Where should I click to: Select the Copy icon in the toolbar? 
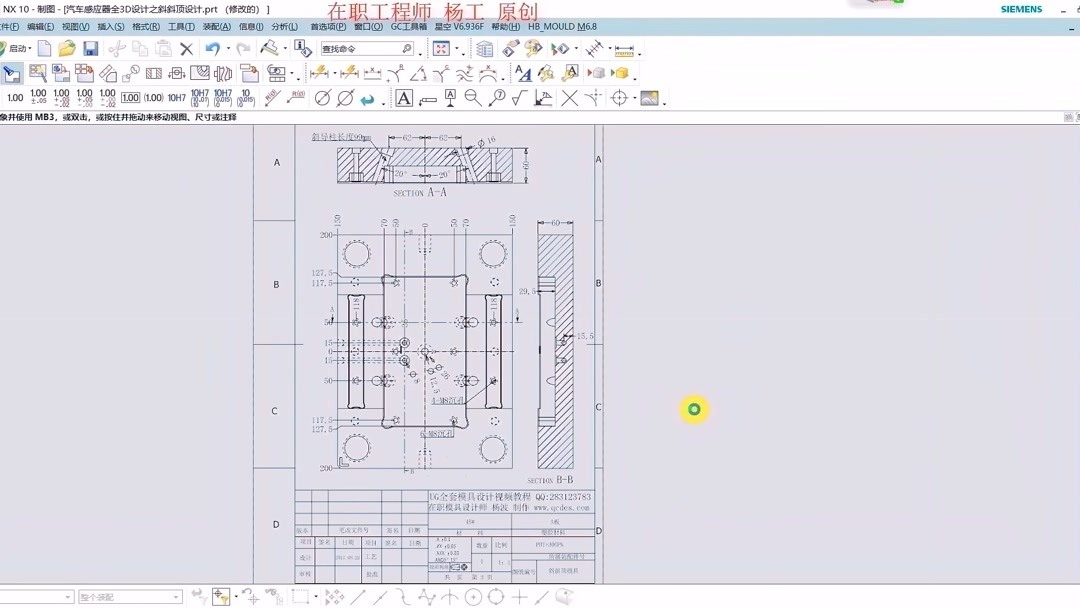tap(139, 47)
